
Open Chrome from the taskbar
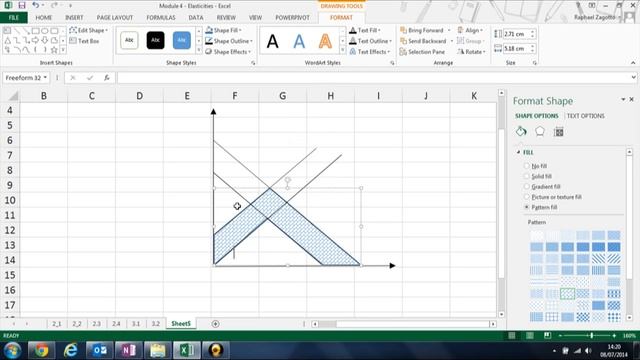coord(41,350)
